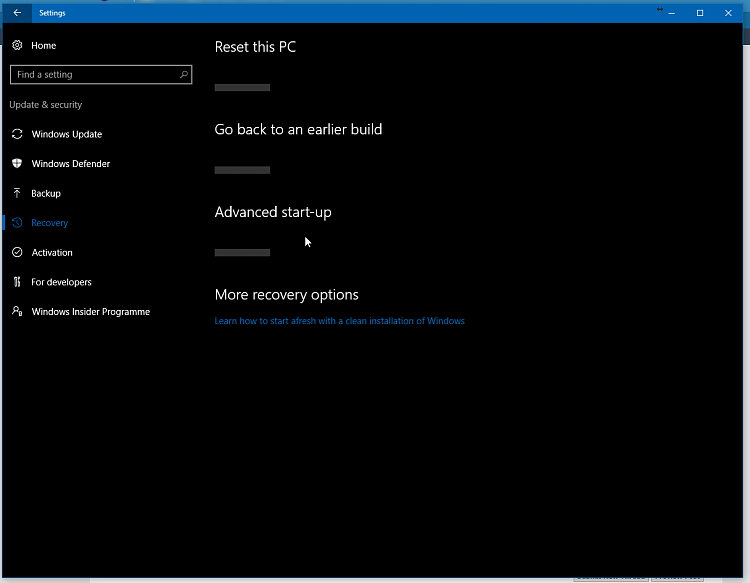Open the Activation section

[52, 253]
